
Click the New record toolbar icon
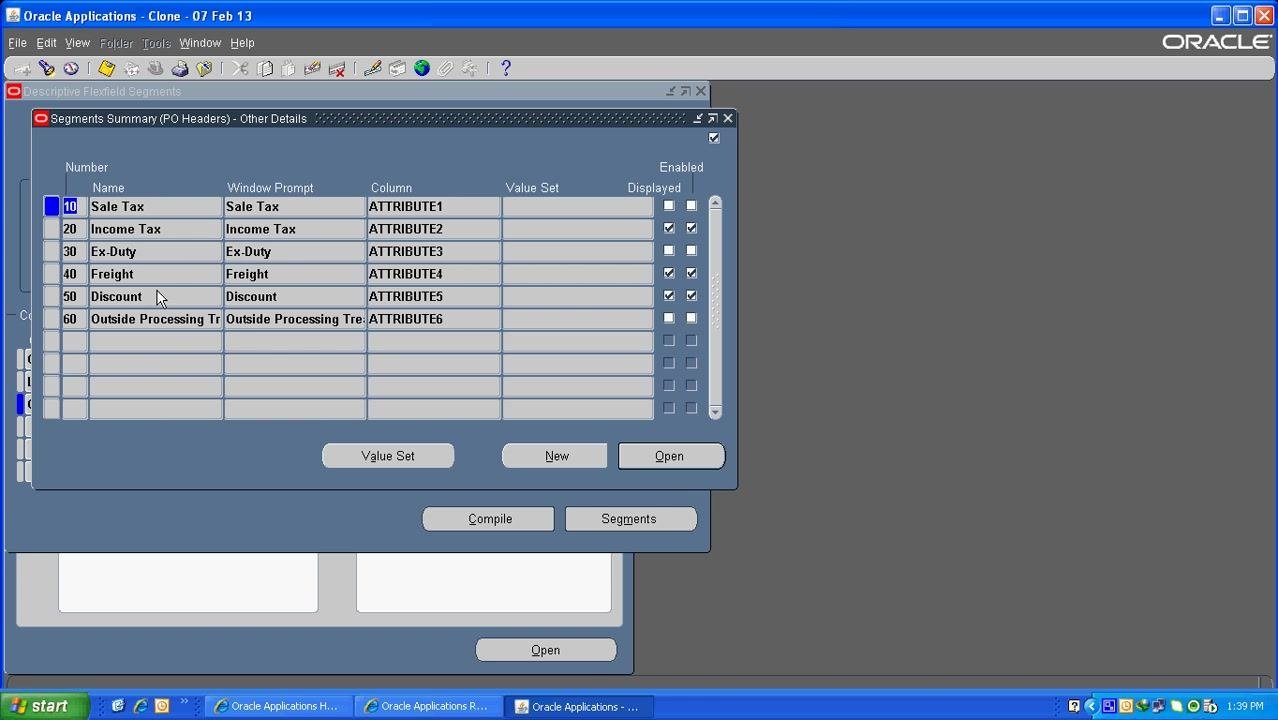click(x=22, y=69)
